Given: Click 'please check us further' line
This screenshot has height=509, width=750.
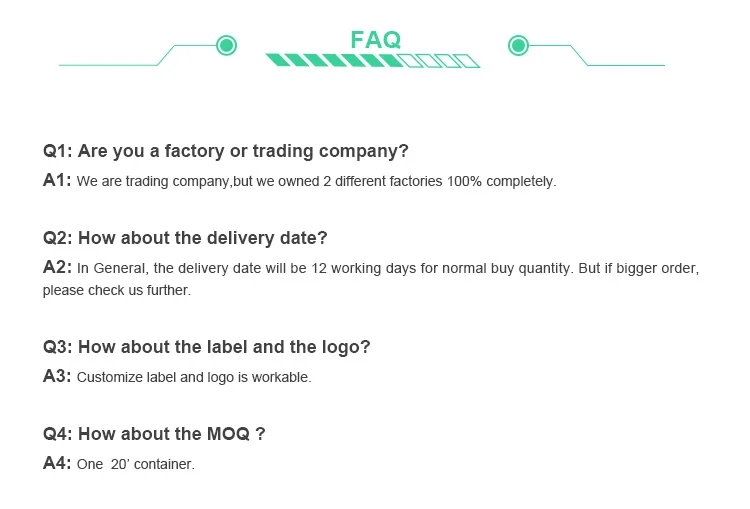Looking at the screenshot, I should point(117,290).
